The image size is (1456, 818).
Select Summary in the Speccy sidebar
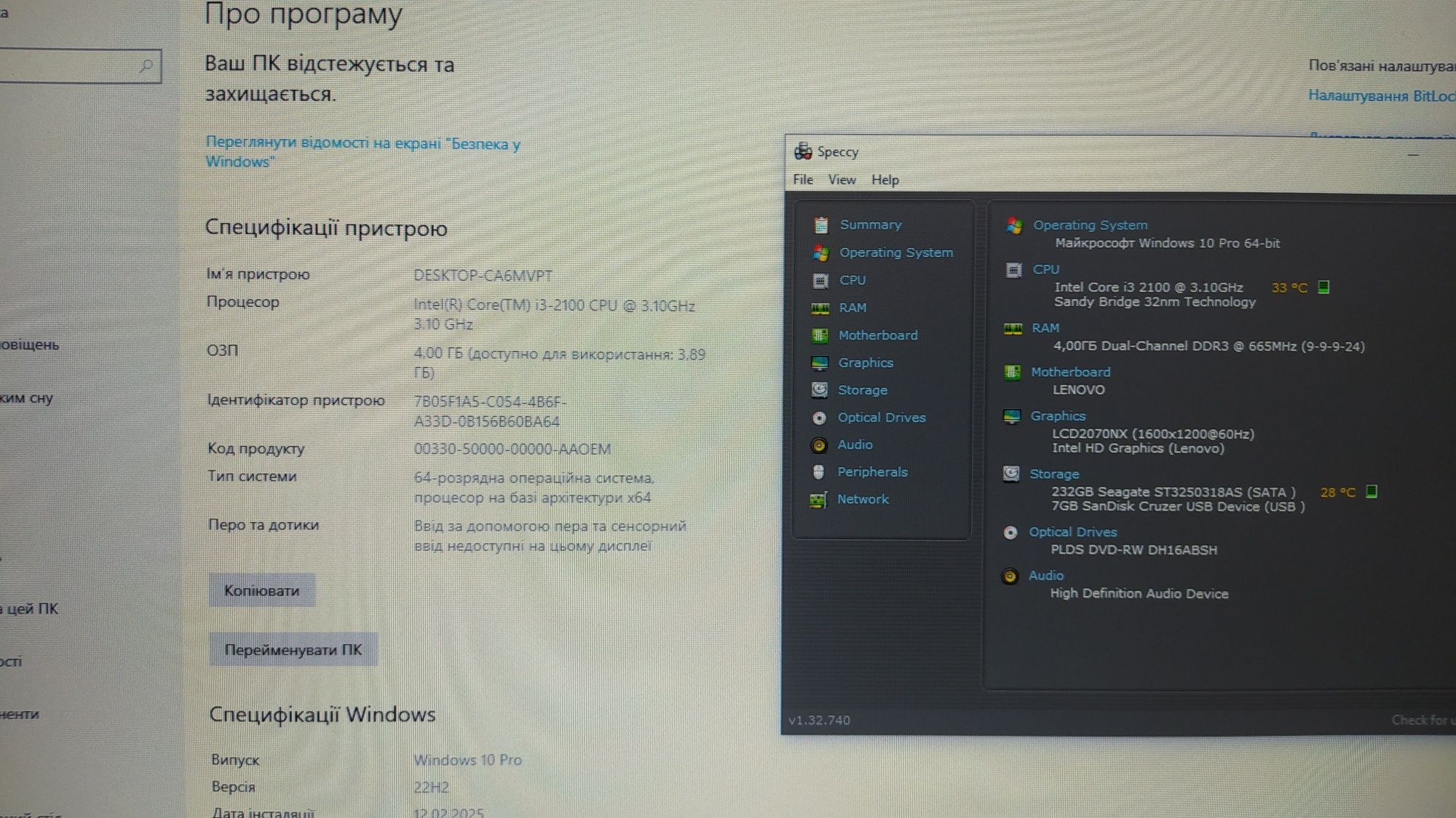[871, 225]
